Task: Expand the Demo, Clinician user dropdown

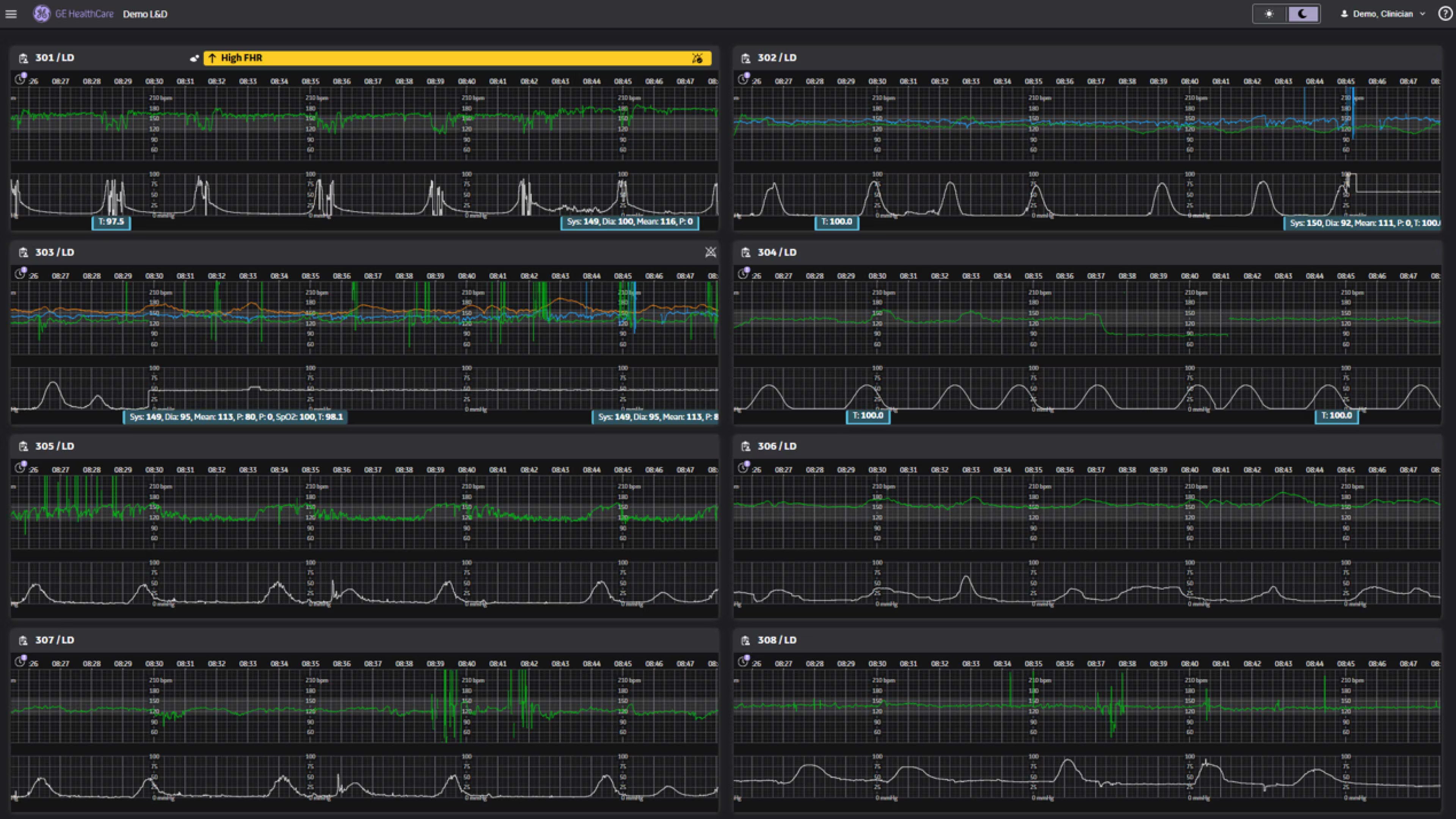Action: click(1382, 14)
